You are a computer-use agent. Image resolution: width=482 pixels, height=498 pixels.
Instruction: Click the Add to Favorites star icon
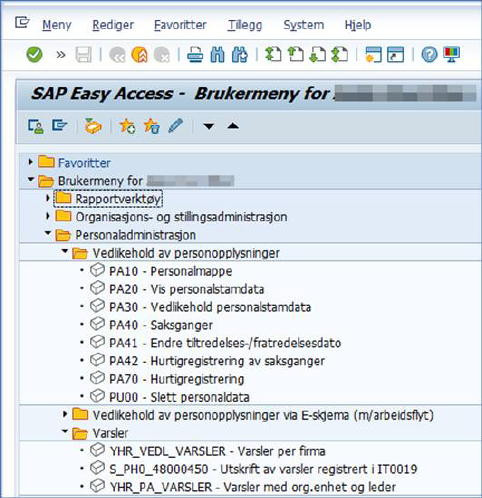click(127, 126)
